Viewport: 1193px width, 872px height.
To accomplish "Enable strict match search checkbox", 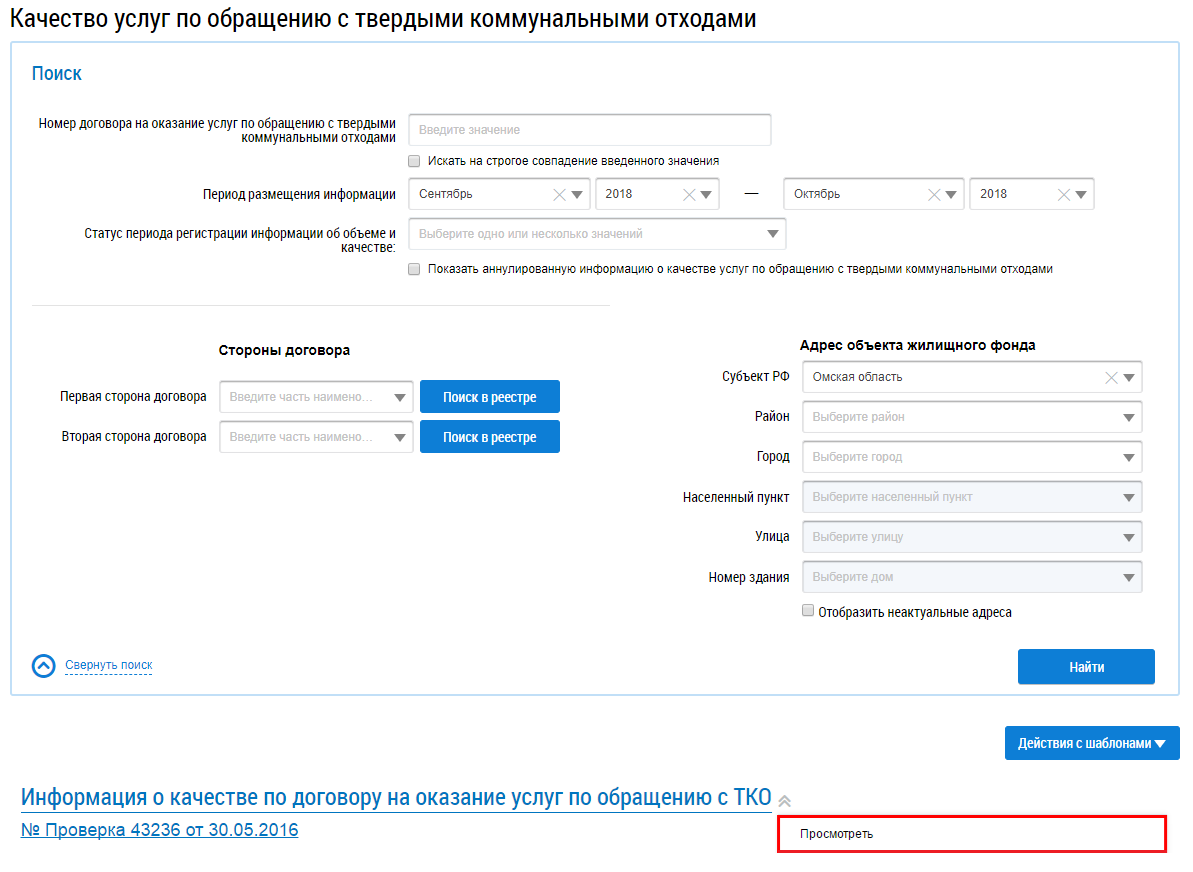I will click(x=414, y=161).
